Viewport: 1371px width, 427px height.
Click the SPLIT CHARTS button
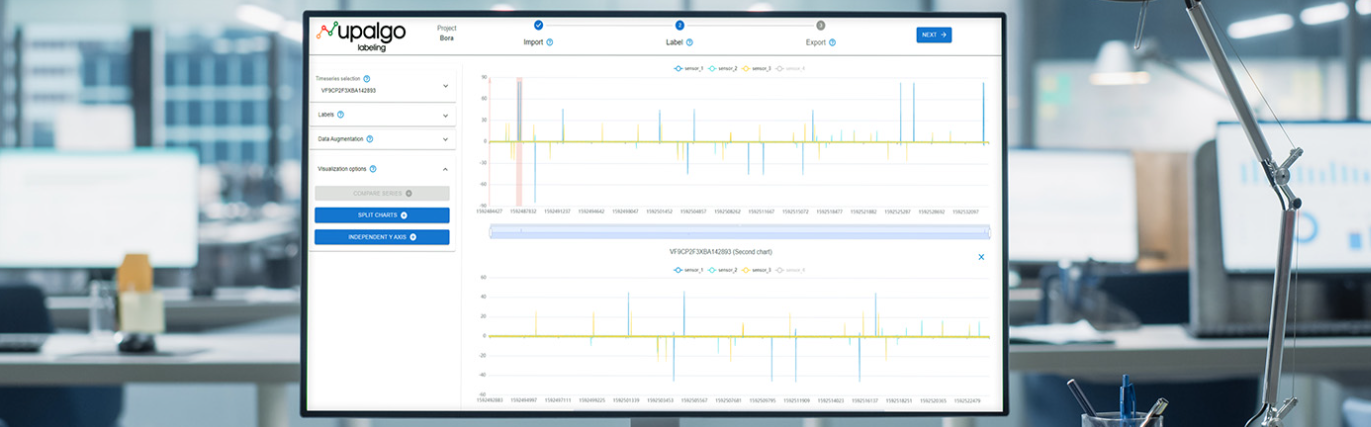(382, 215)
